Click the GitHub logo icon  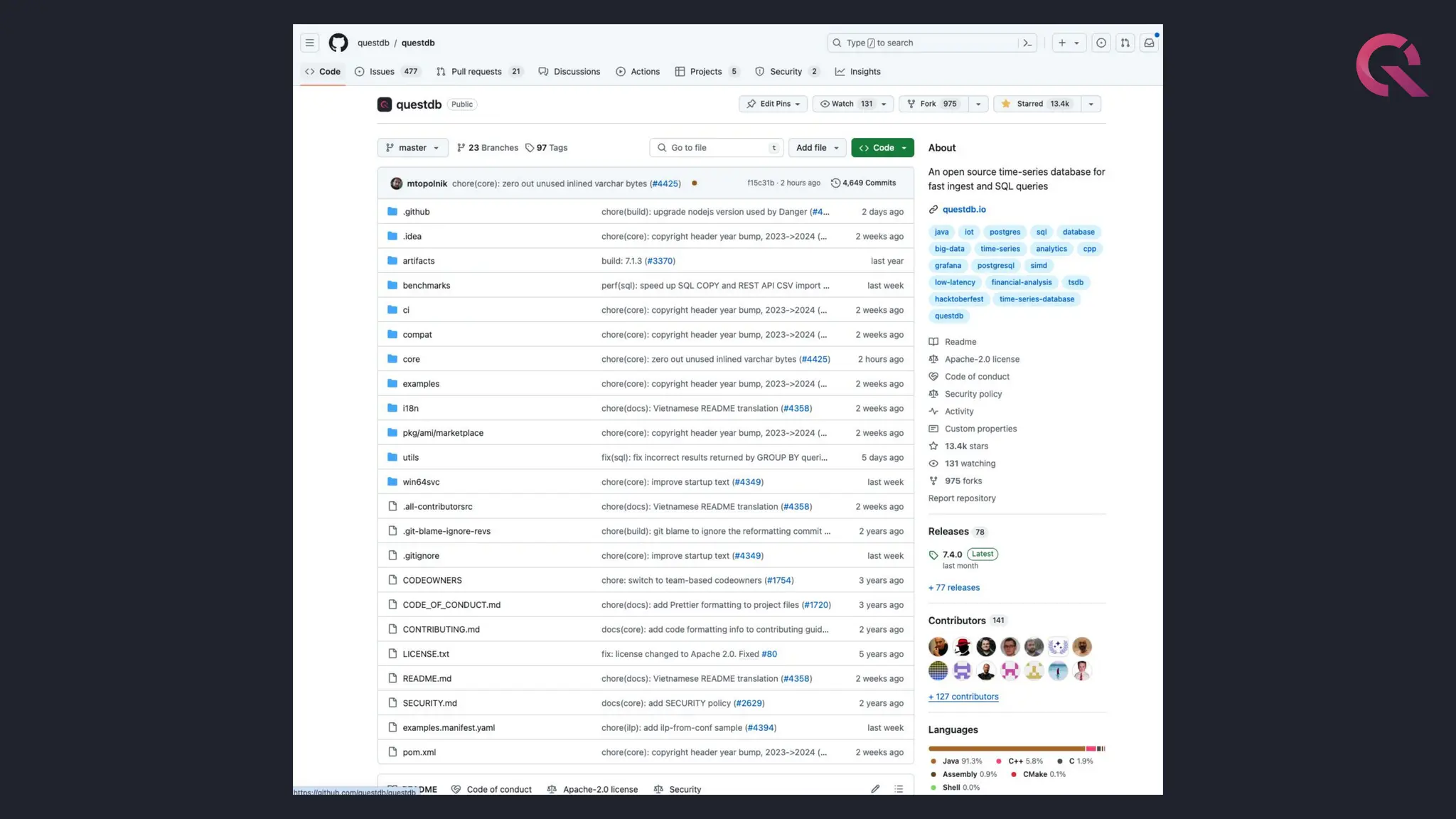(x=338, y=43)
